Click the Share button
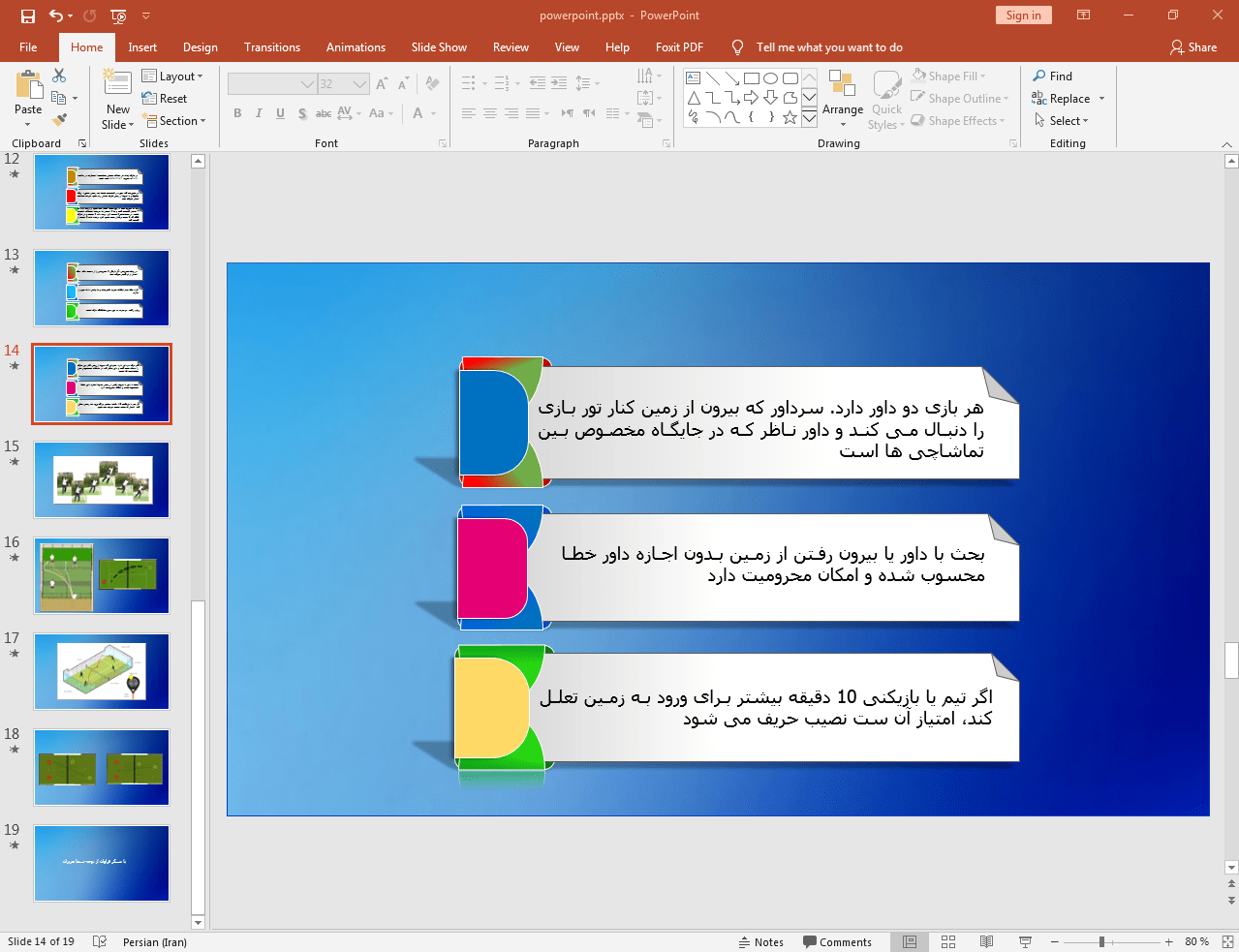 pyautogui.click(x=1193, y=46)
